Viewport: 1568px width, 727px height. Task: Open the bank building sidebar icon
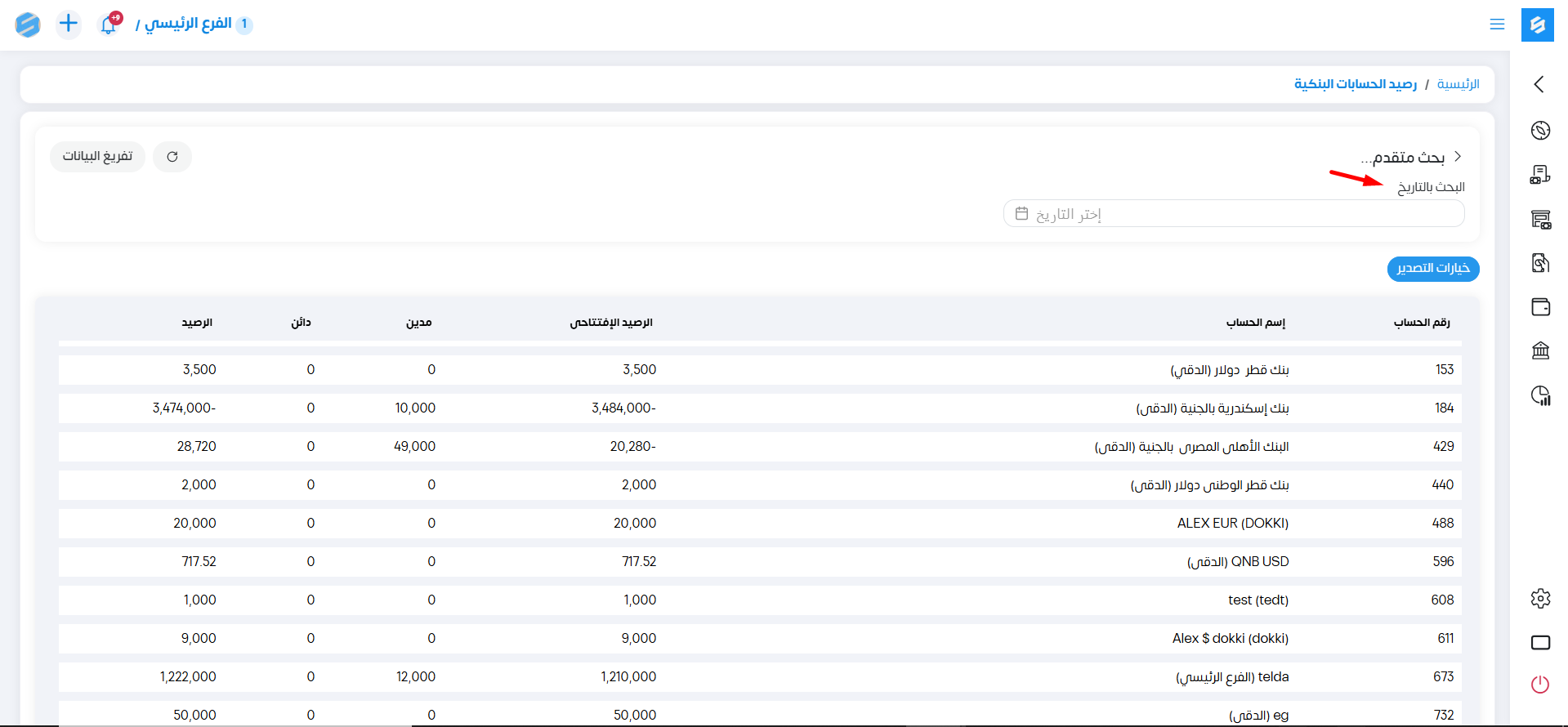click(1540, 351)
